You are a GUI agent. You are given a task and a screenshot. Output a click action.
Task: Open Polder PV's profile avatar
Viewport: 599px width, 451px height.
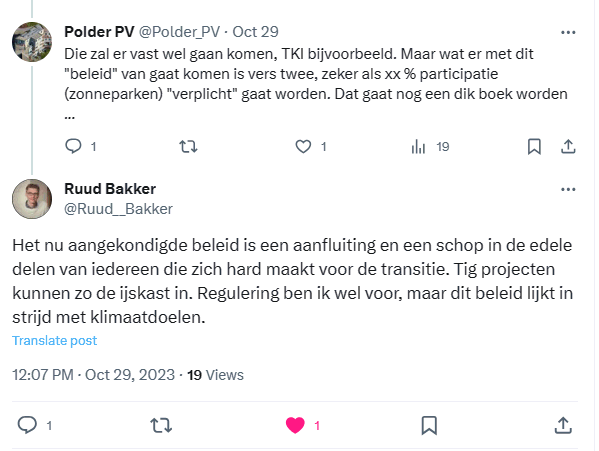click(32, 42)
